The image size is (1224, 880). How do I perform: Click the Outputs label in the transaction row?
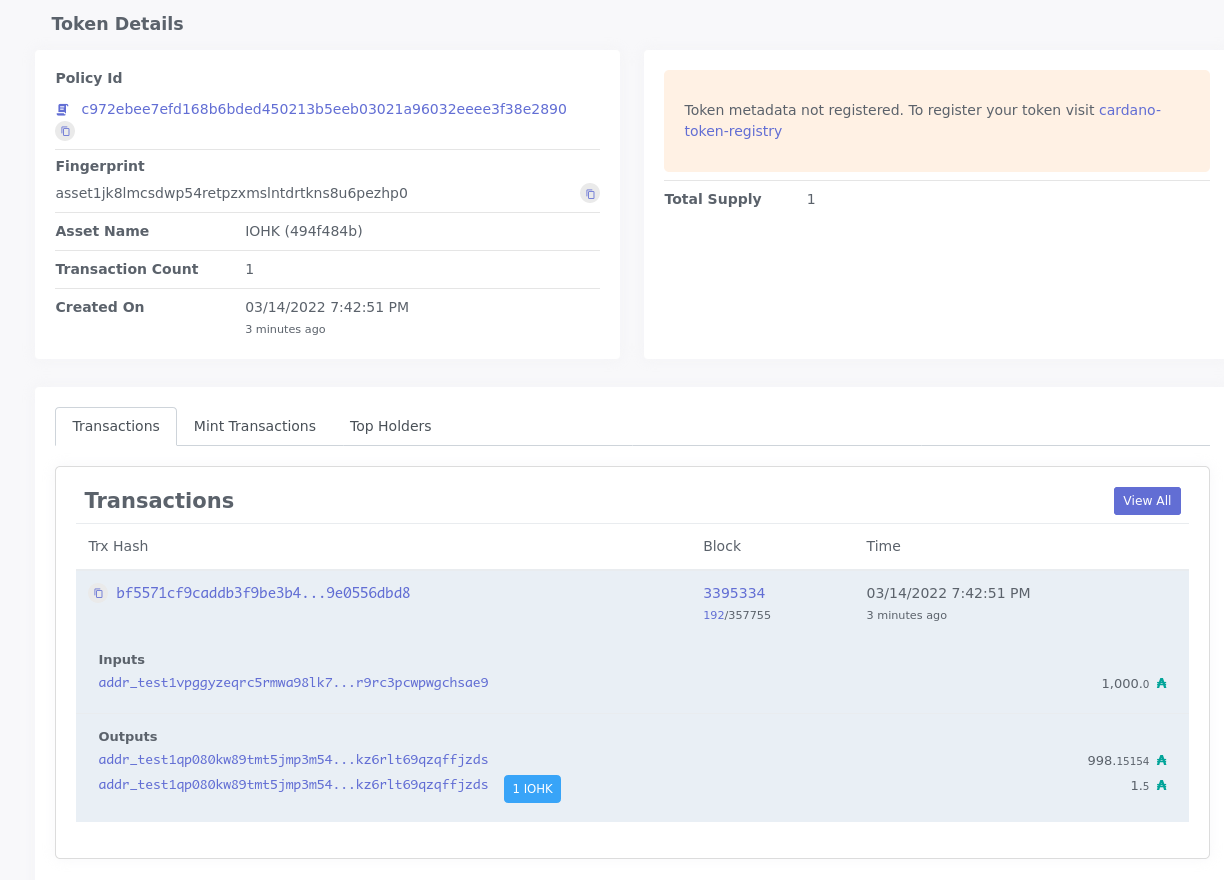point(128,737)
